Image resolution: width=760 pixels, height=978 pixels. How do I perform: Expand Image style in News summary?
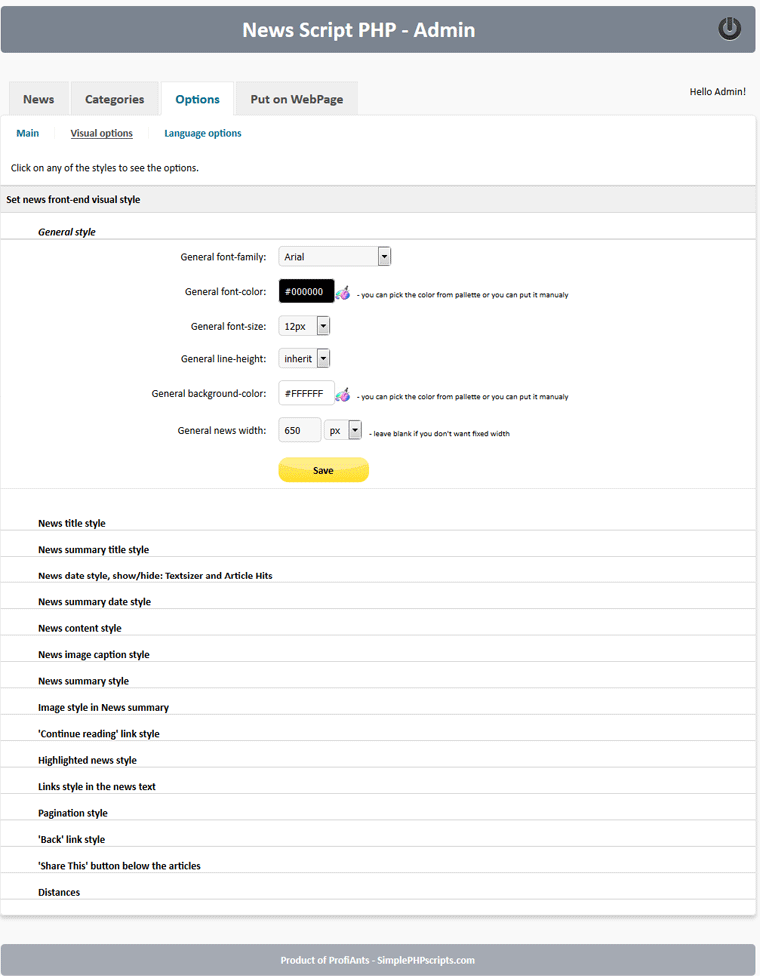pyautogui.click(x=104, y=707)
